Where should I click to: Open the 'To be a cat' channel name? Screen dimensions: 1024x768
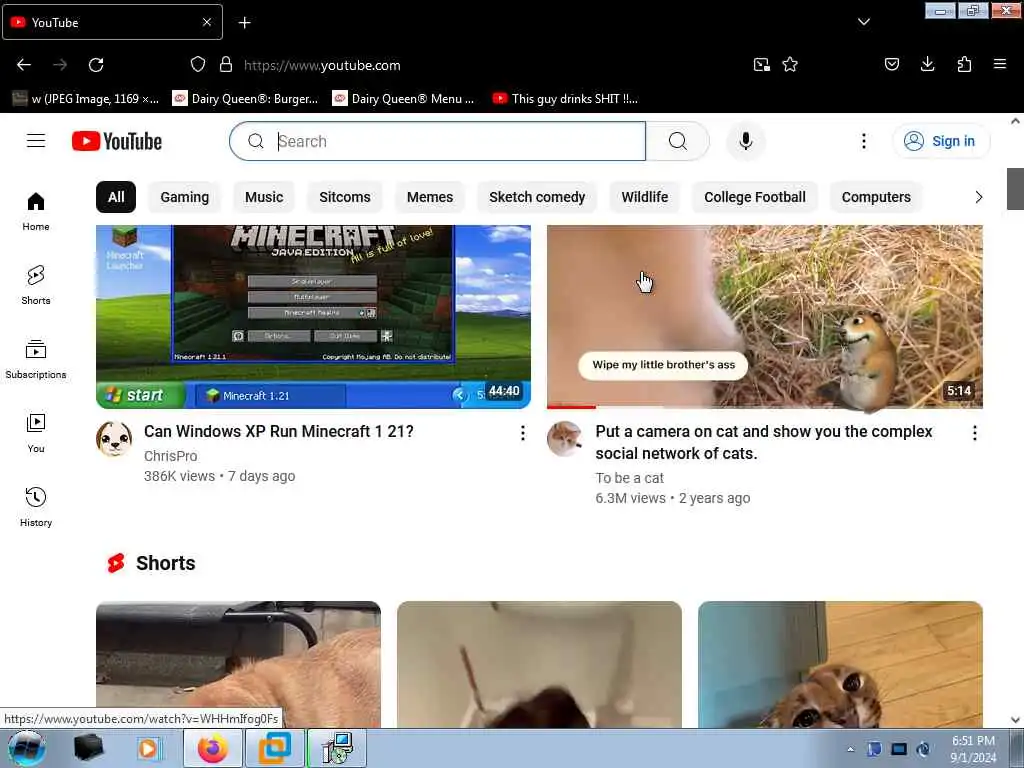630,478
